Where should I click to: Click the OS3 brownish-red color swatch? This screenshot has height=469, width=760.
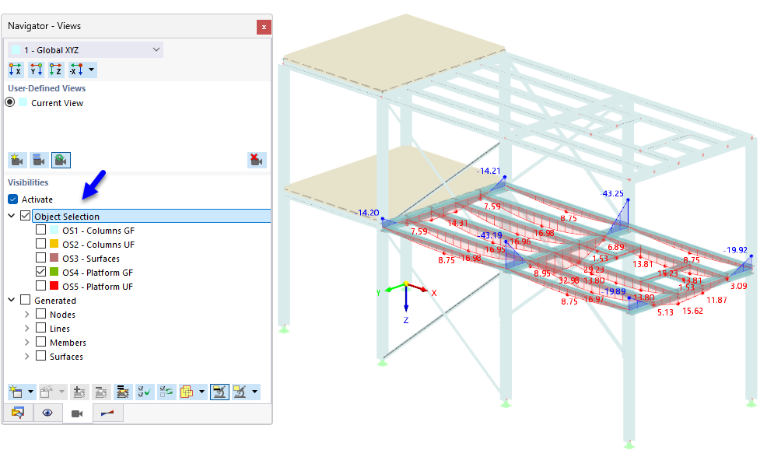pyautogui.click(x=54, y=258)
